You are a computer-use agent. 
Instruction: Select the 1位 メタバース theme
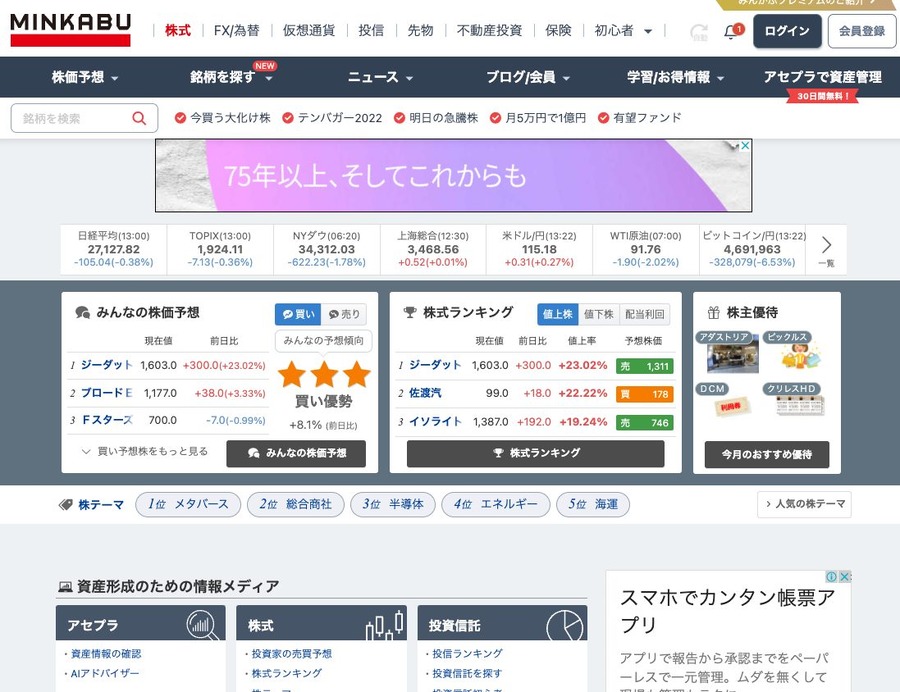tap(188, 504)
